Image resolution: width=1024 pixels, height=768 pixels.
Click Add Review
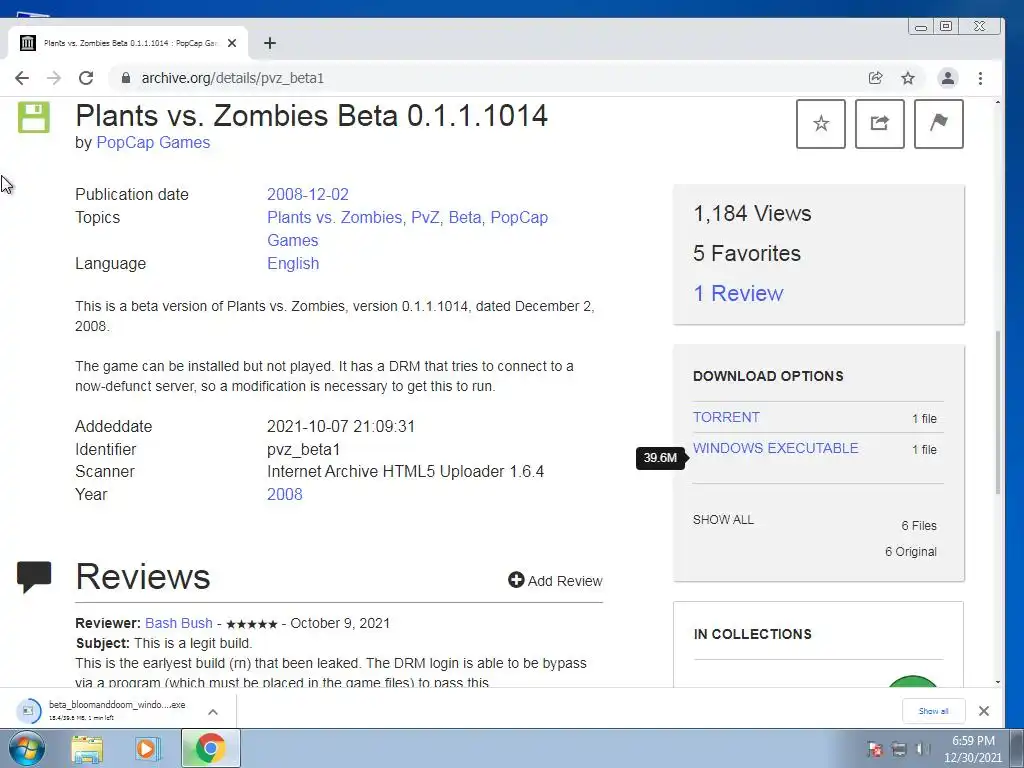(x=555, y=581)
